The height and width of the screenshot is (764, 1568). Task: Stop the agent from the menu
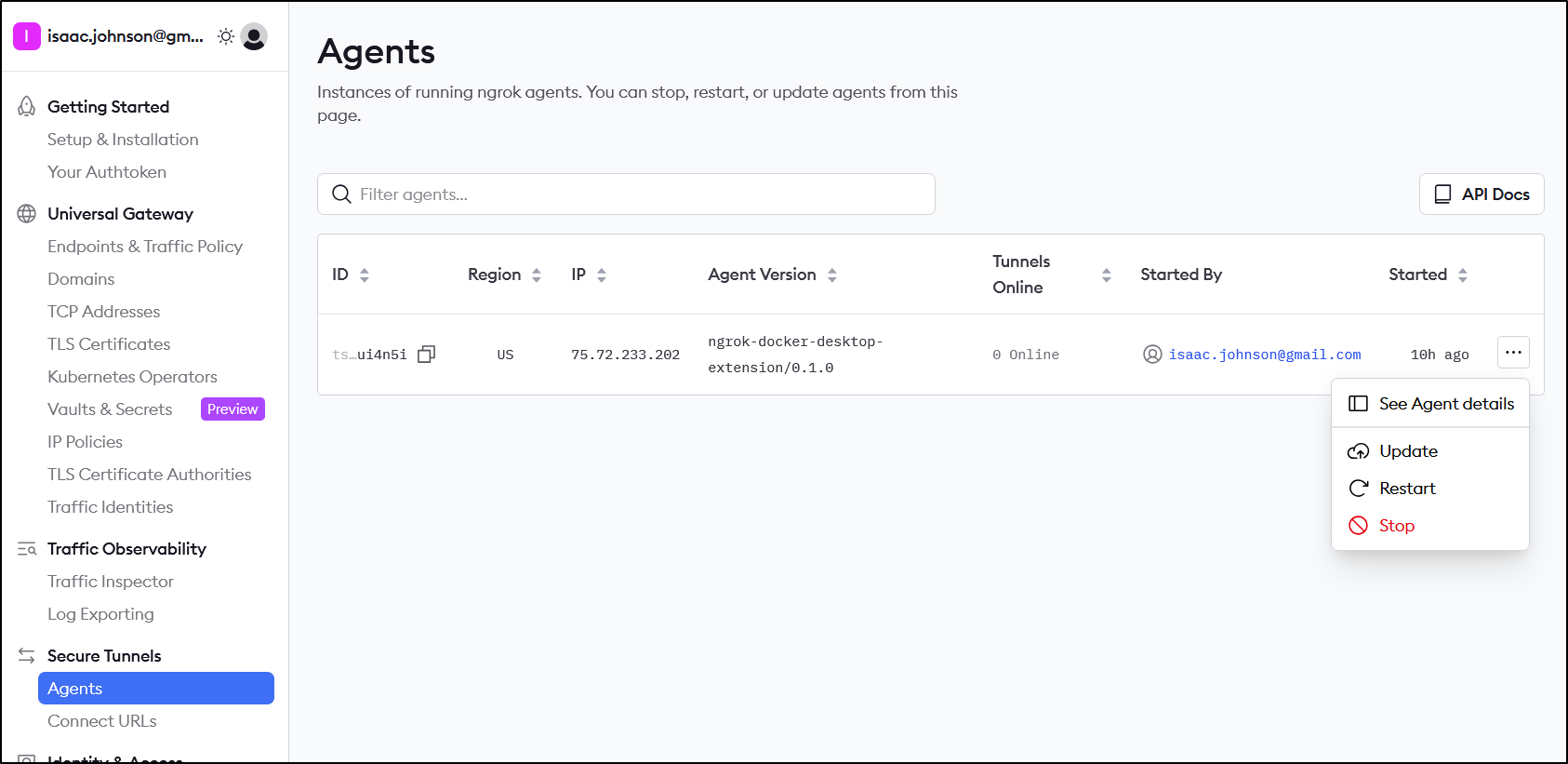click(x=1396, y=526)
